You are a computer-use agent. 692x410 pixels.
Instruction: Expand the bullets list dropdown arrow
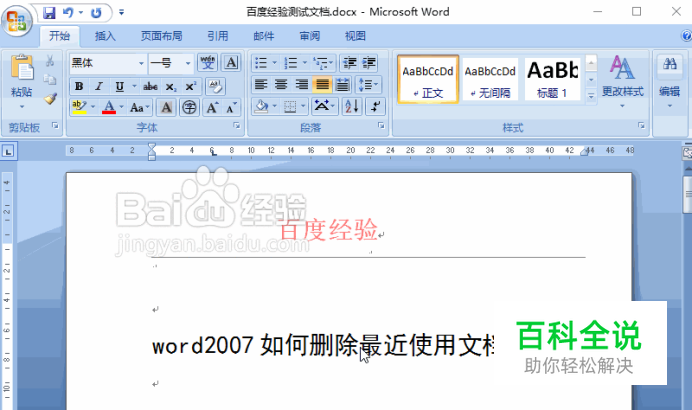(x=274, y=63)
